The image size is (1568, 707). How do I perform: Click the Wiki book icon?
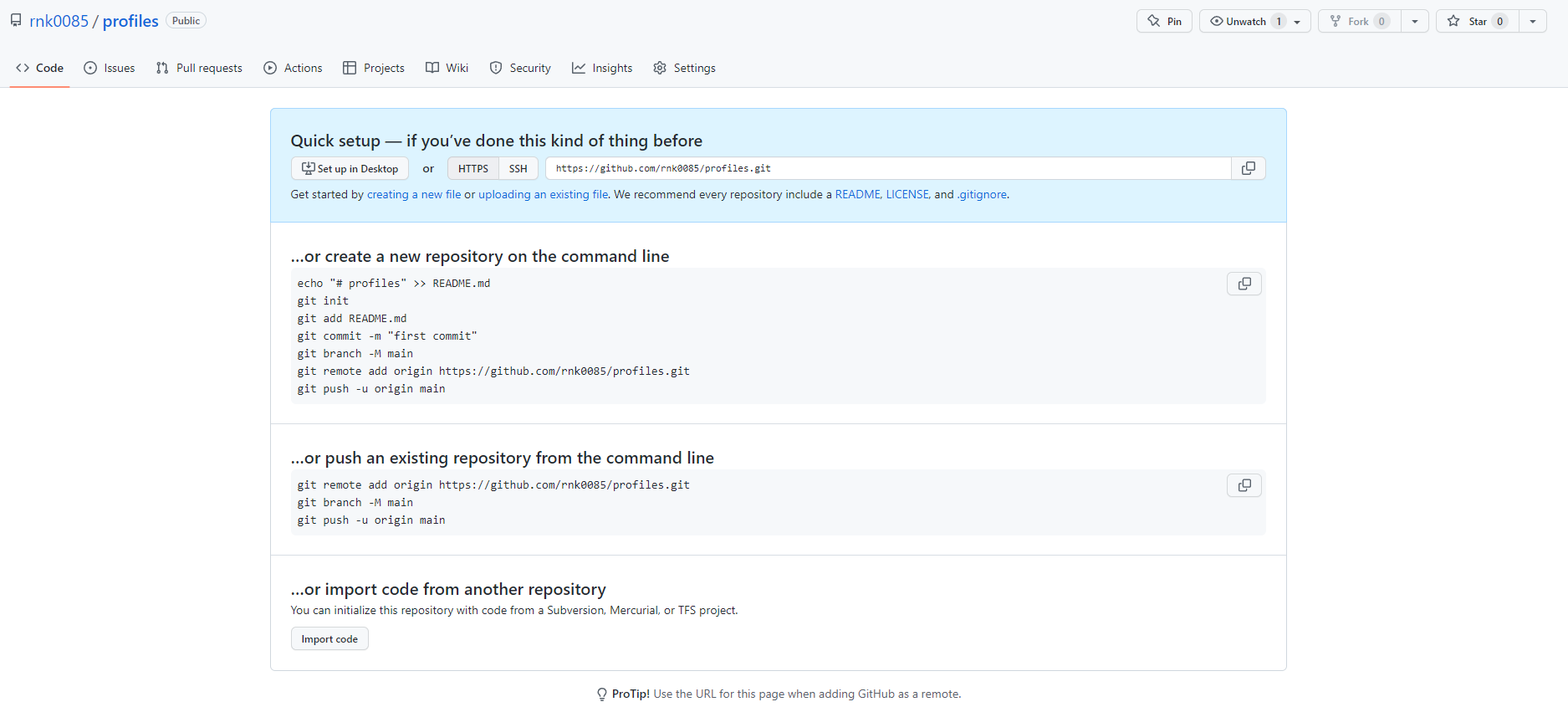click(x=432, y=68)
